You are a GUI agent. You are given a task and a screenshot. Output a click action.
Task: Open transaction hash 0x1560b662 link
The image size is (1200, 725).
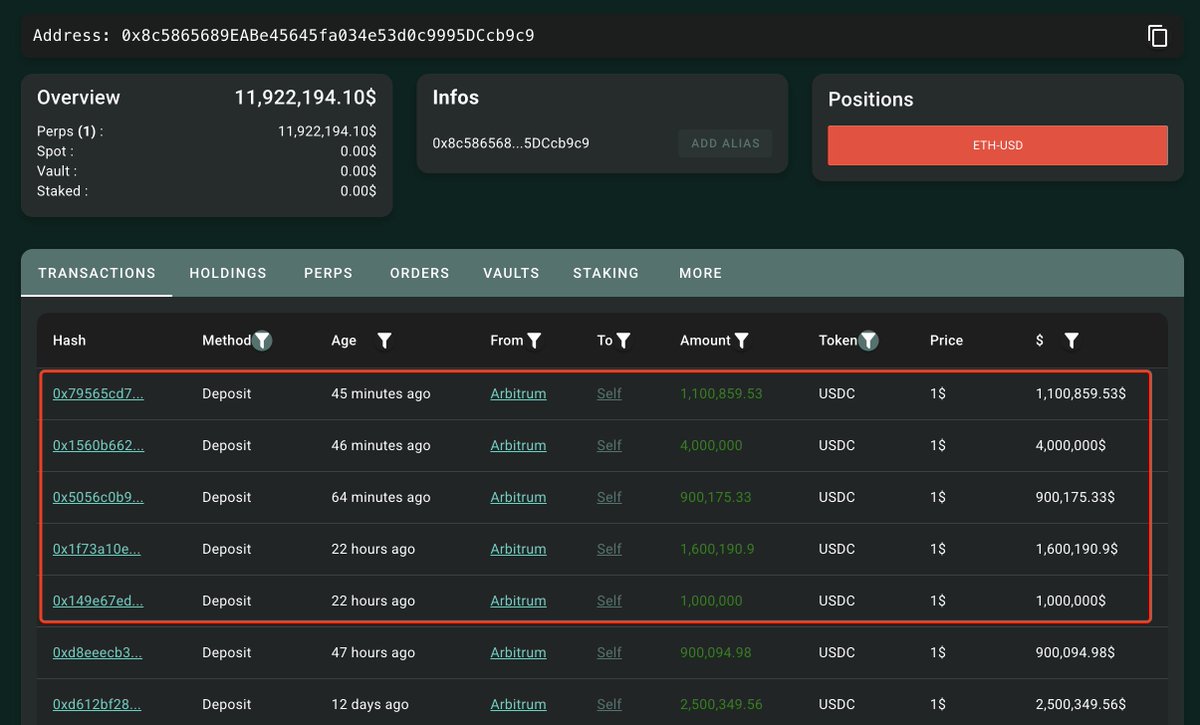point(98,446)
